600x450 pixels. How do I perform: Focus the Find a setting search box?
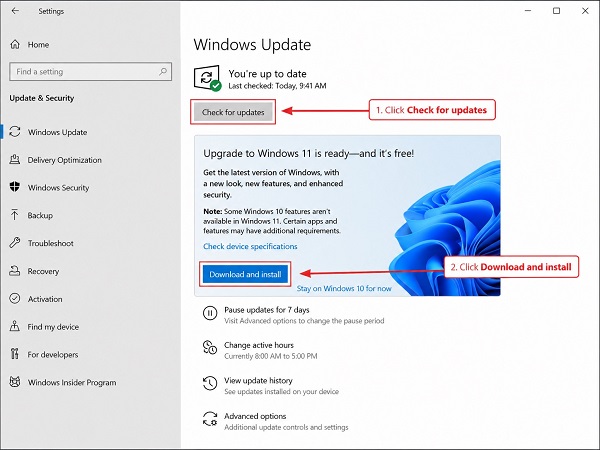click(x=90, y=72)
